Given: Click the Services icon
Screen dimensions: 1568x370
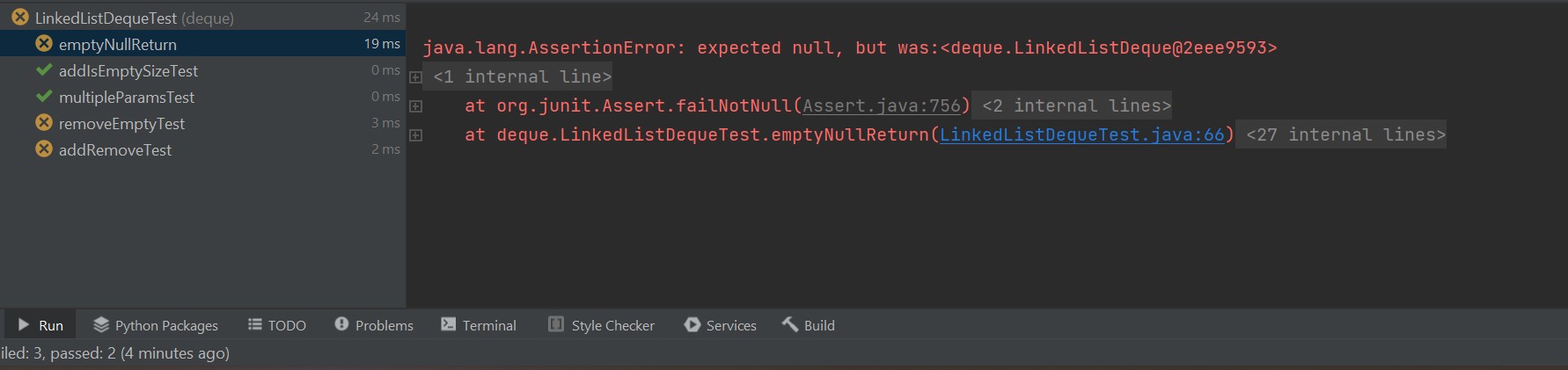Looking at the screenshot, I should pos(692,324).
